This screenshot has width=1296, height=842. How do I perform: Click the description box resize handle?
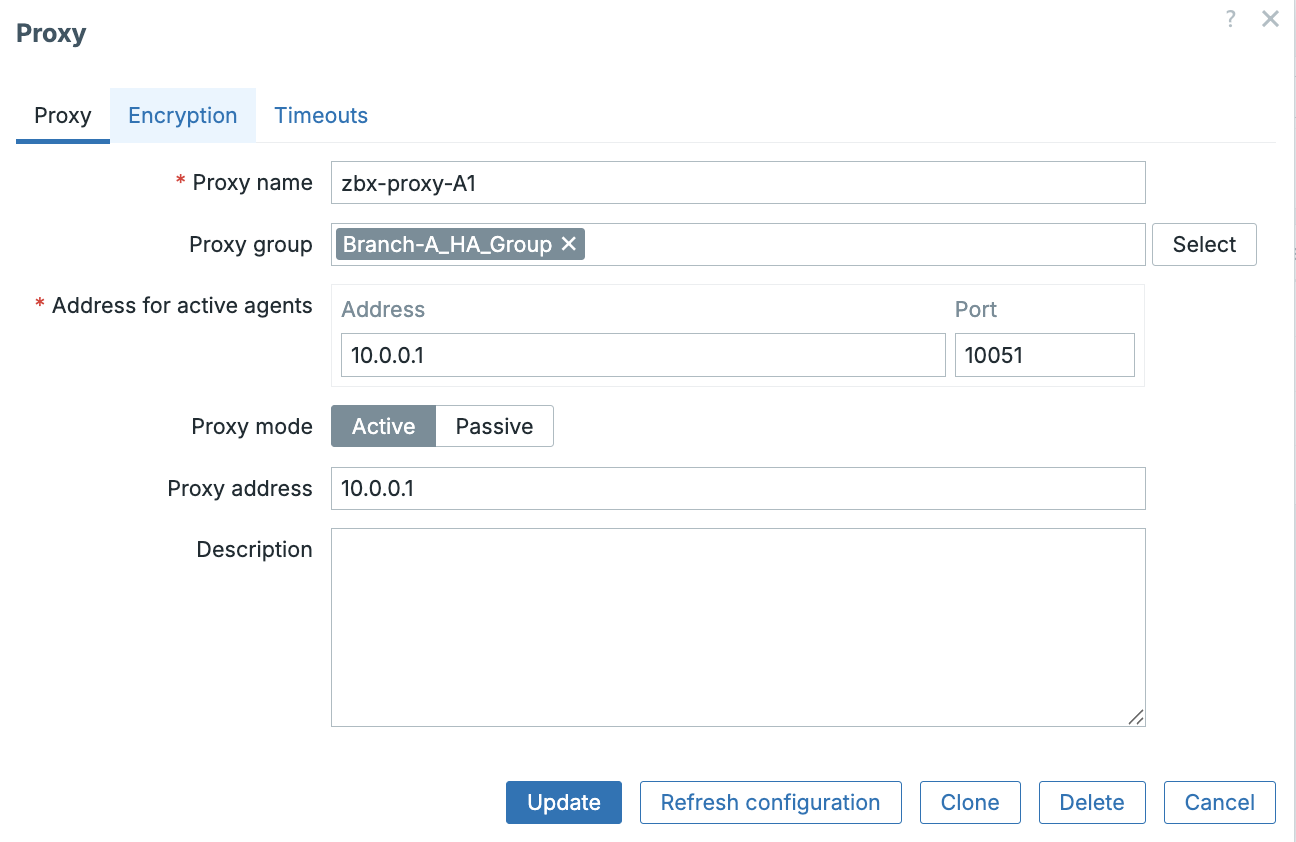[x=1136, y=716]
